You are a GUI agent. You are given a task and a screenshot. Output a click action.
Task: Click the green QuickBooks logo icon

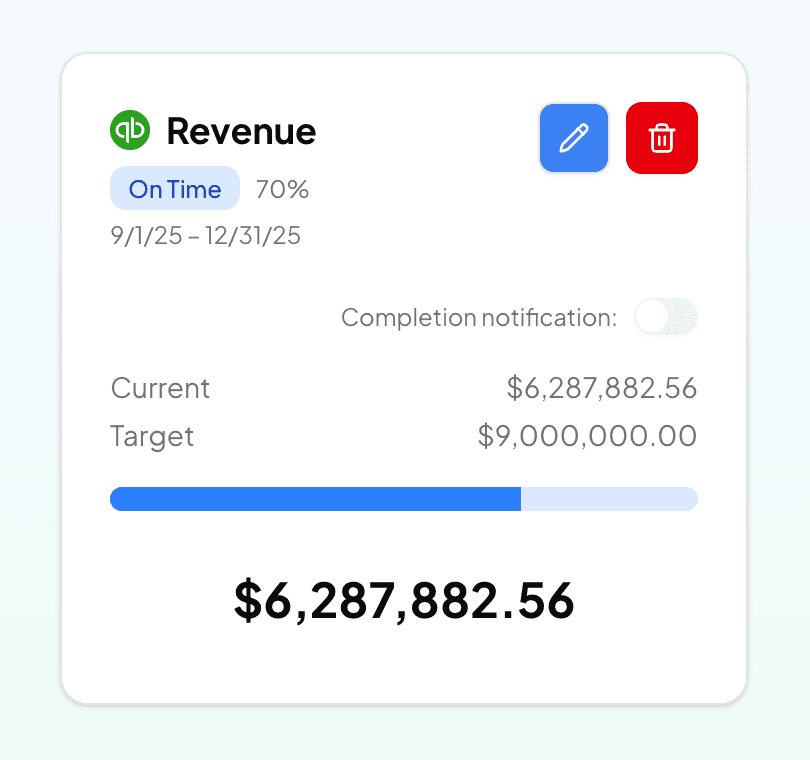pyautogui.click(x=130, y=131)
